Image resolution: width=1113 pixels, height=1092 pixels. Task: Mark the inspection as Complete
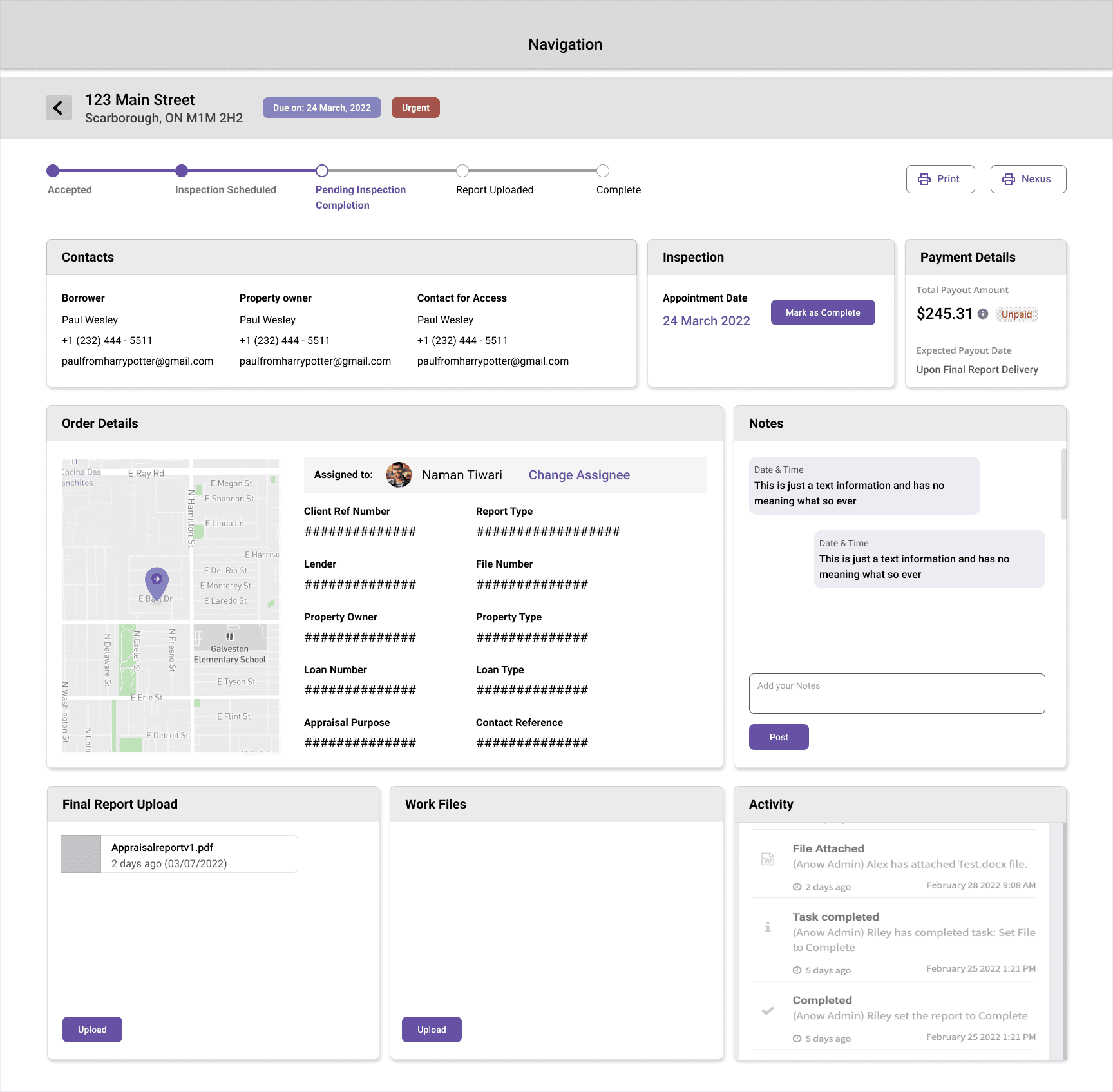(823, 312)
